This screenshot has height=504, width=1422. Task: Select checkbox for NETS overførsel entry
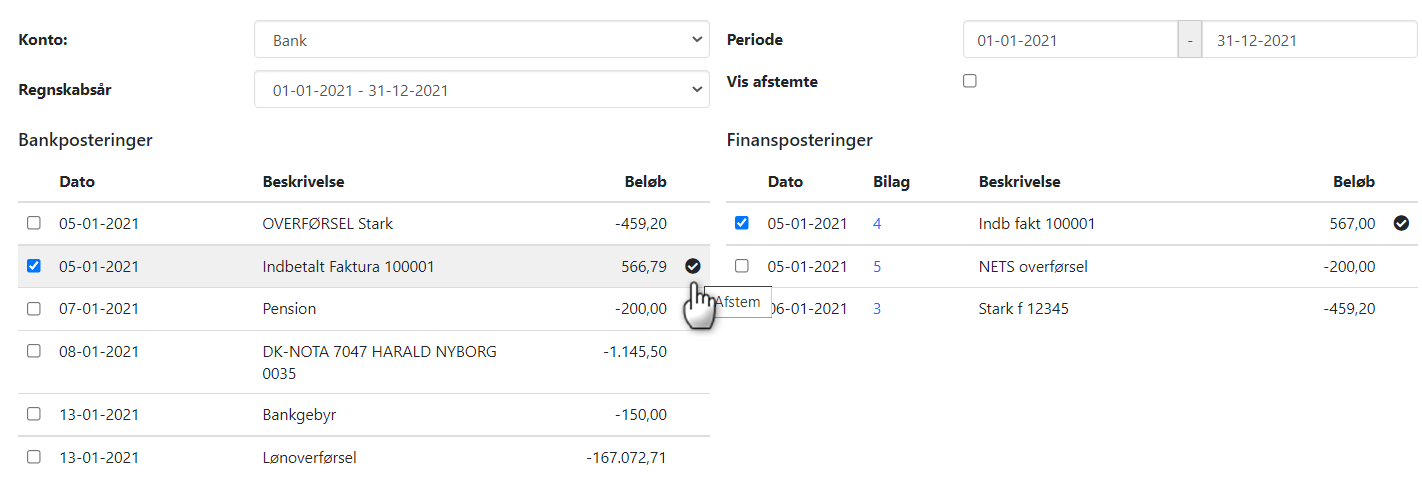click(x=741, y=266)
